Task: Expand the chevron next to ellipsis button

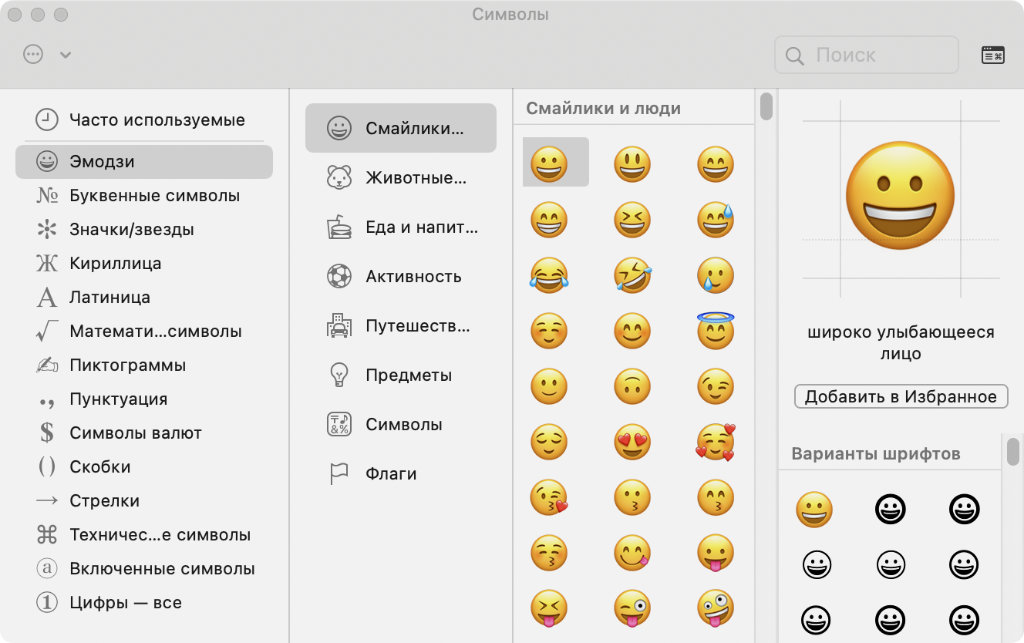Action: [65, 55]
